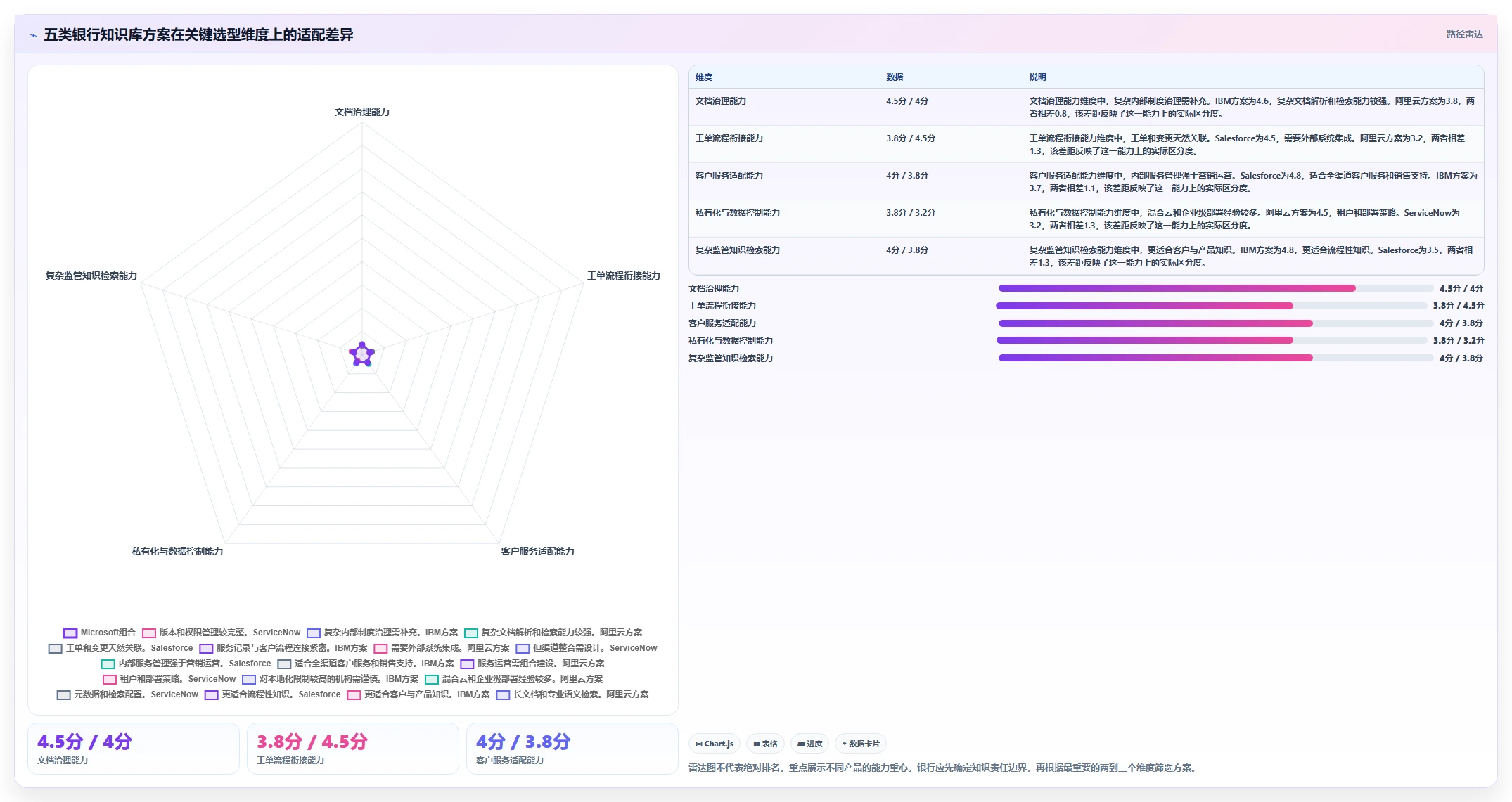Click the 工单流程衔接能力 progress bar

(x=1211, y=306)
